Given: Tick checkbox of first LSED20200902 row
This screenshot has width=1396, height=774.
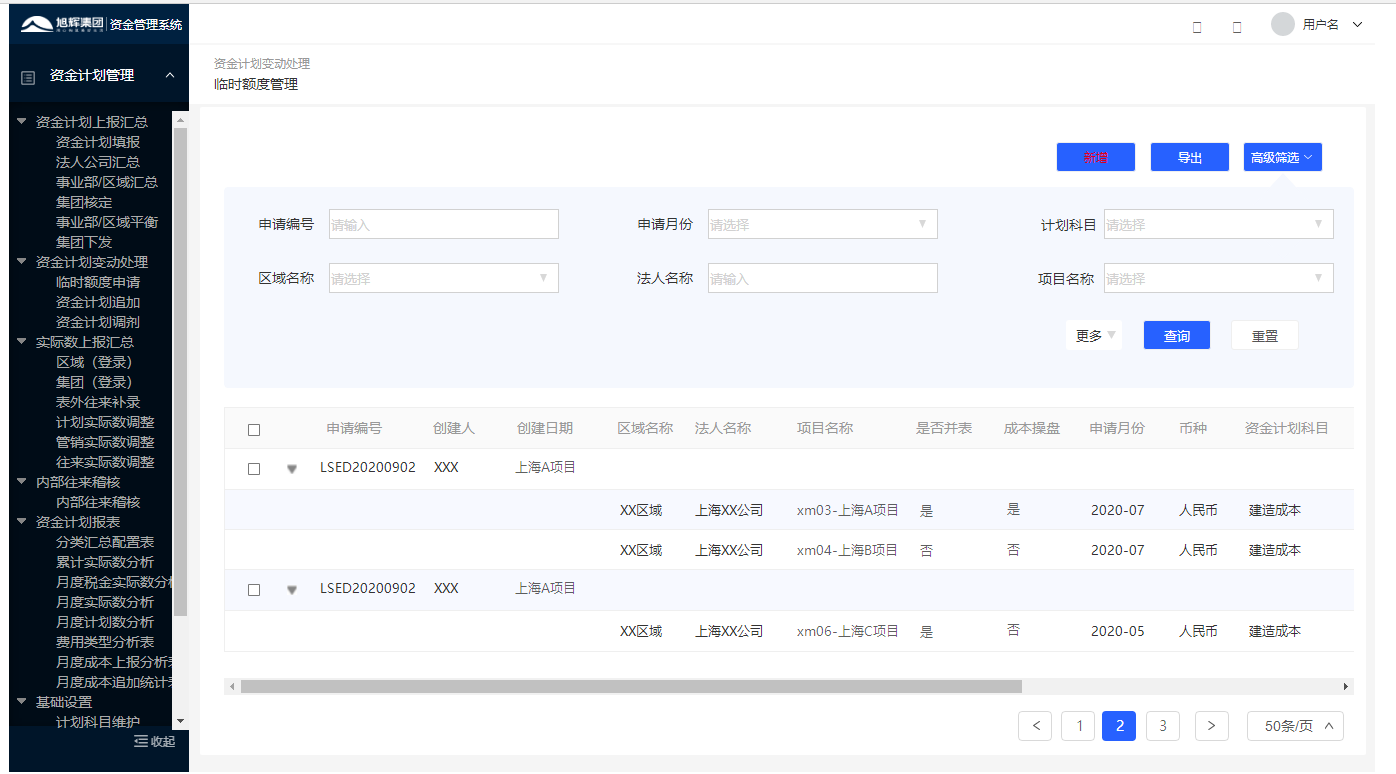Looking at the screenshot, I should point(254,468).
